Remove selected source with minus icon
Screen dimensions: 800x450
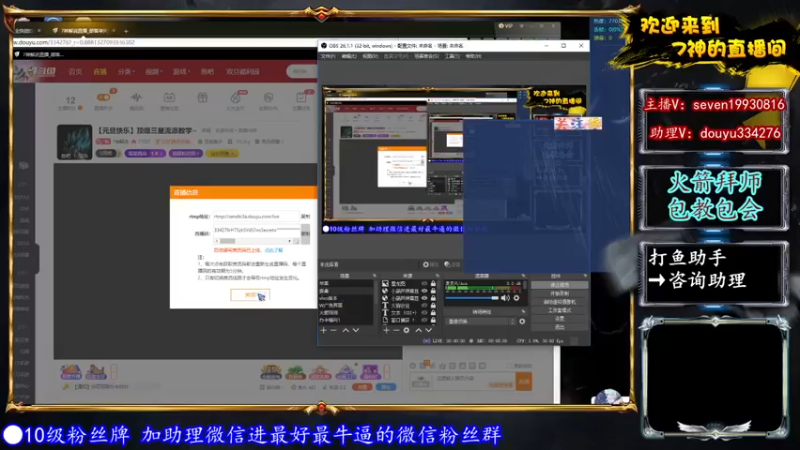pos(396,330)
